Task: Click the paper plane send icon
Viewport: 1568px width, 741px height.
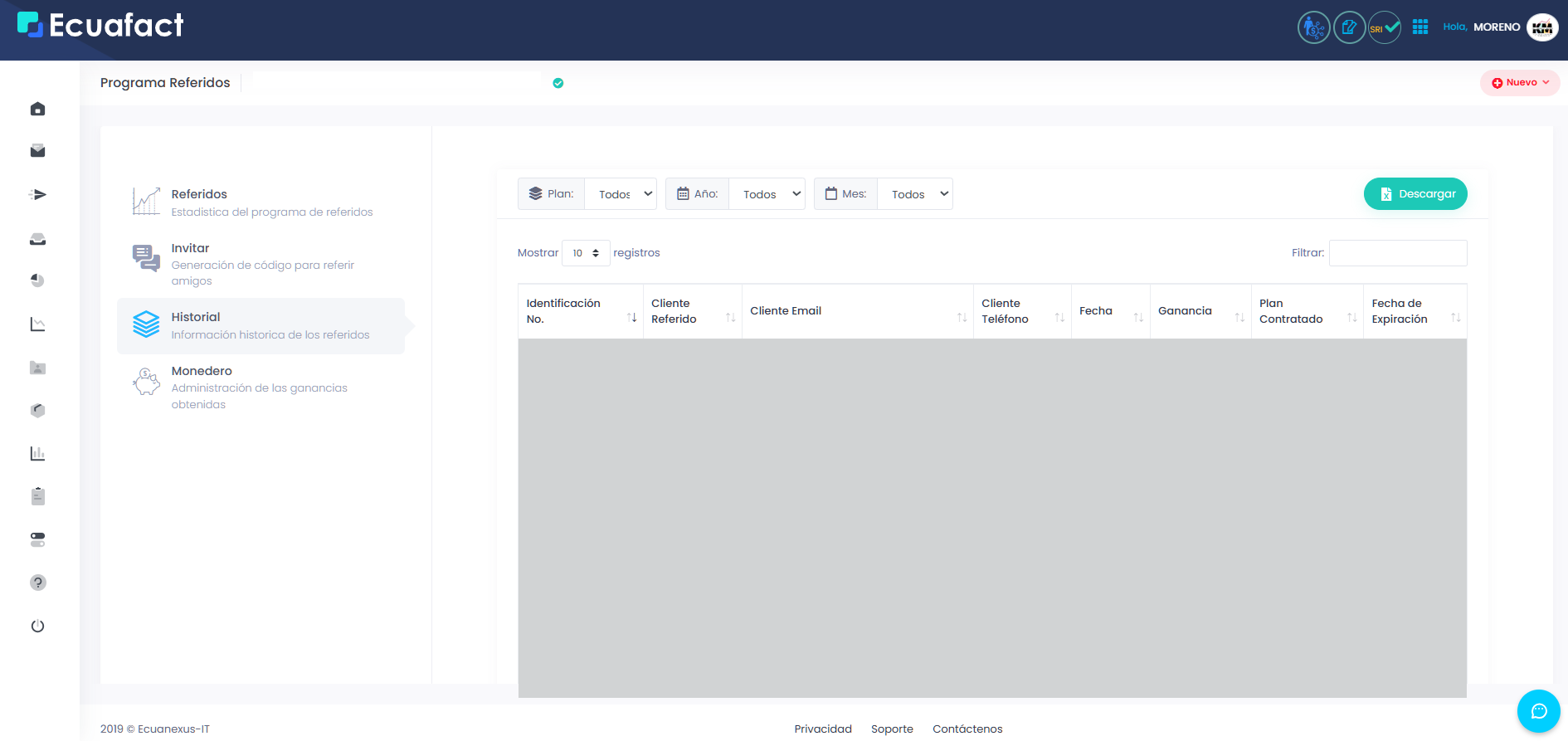Action: [x=37, y=195]
